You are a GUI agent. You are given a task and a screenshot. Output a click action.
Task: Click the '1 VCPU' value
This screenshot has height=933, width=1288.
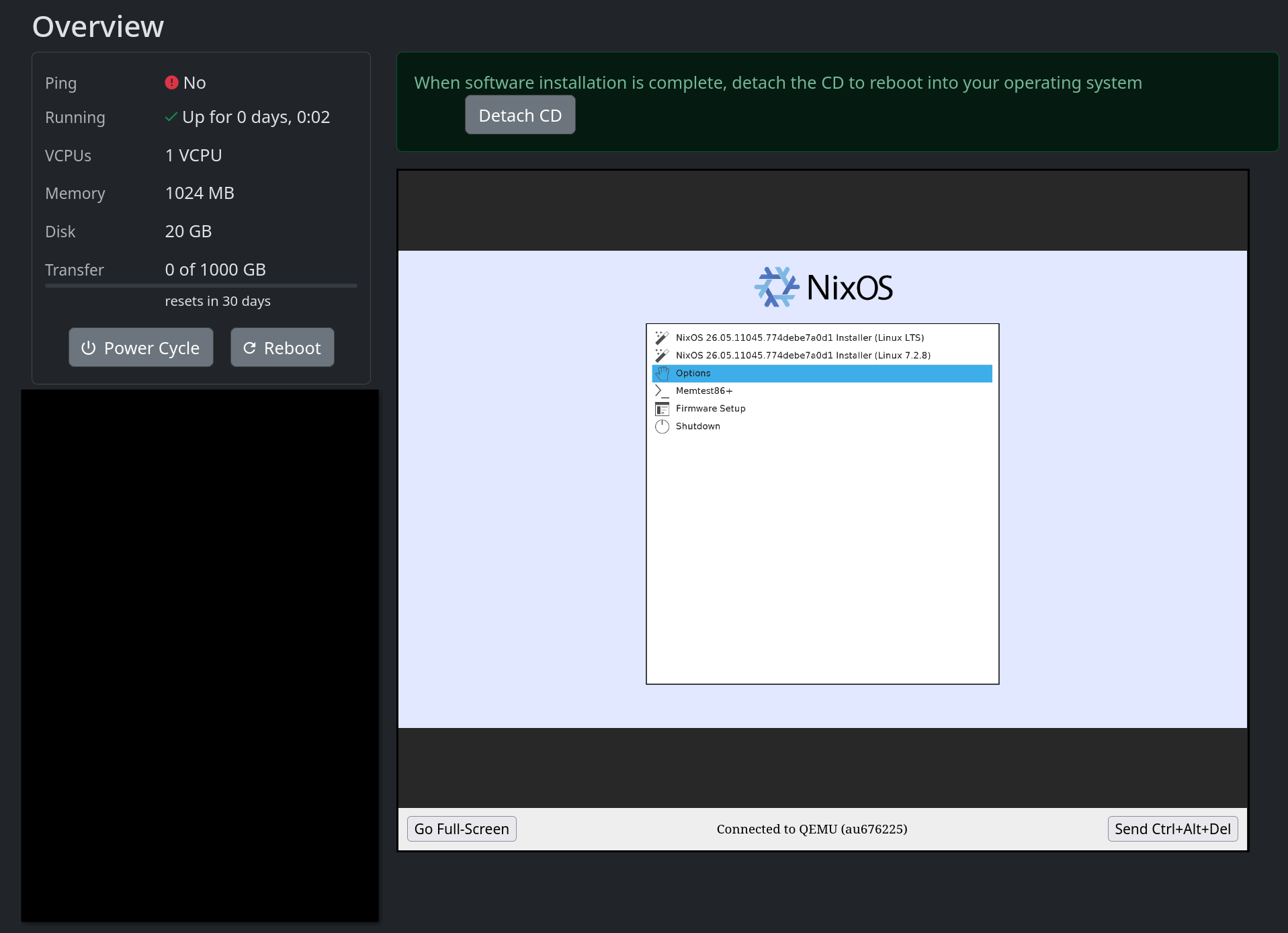click(x=194, y=155)
